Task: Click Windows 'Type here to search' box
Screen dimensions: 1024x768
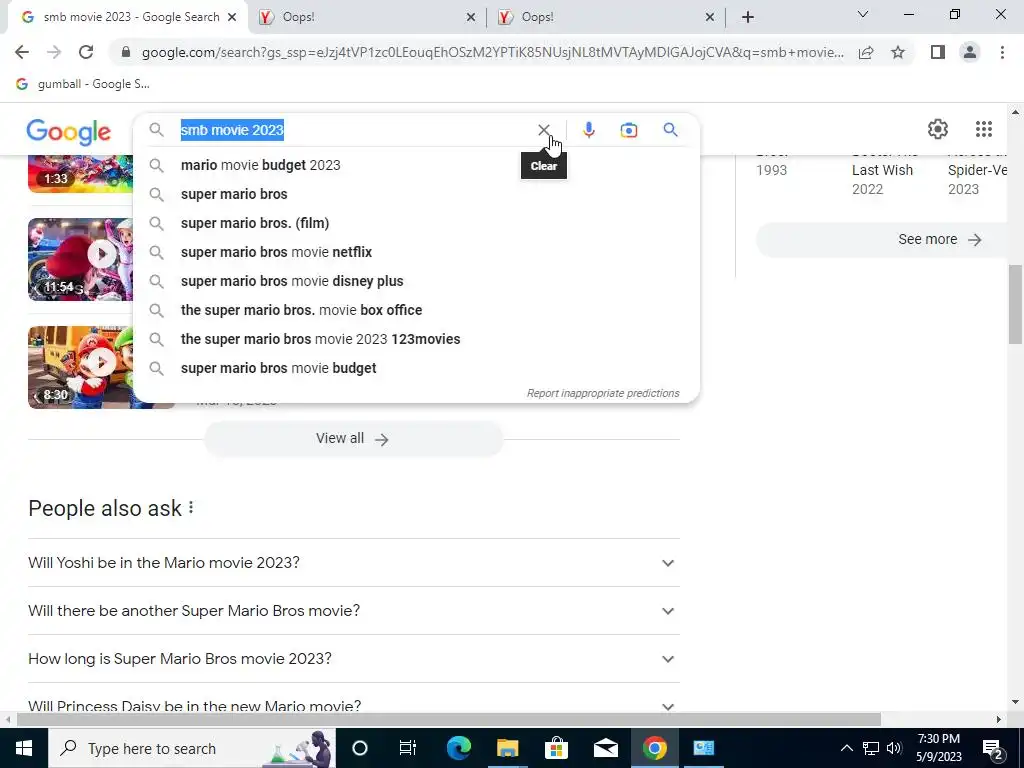Action: tap(191, 748)
